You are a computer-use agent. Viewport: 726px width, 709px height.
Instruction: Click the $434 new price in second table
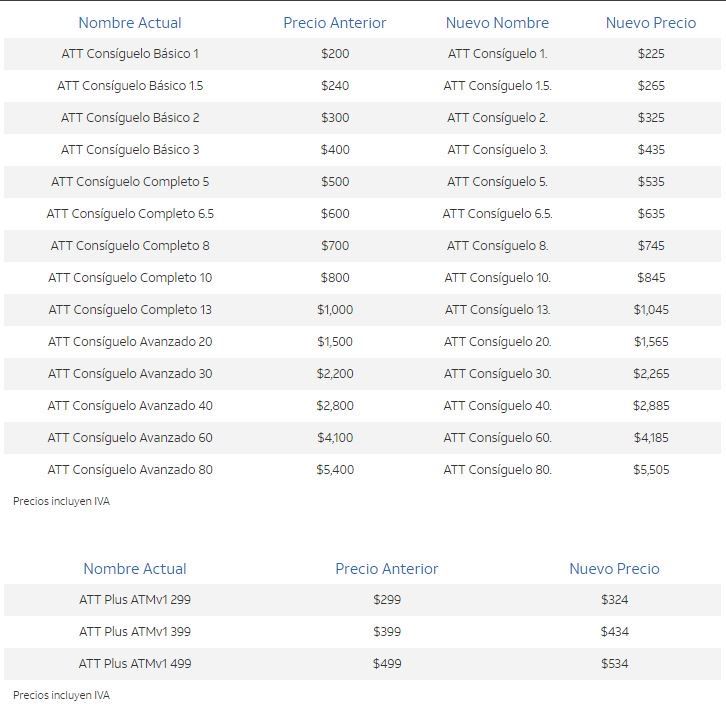tap(614, 632)
